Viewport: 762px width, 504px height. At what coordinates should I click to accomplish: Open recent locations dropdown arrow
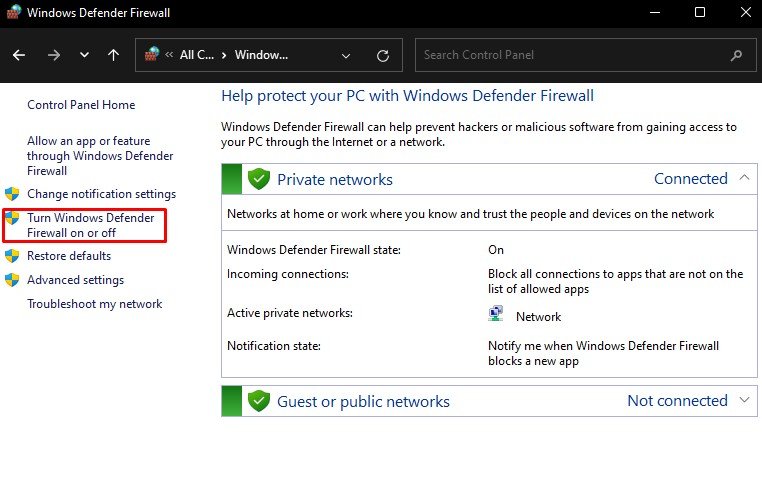84,55
